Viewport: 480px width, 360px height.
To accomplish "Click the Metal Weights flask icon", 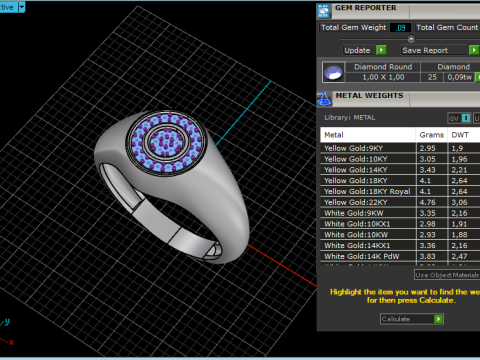I will click(x=324, y=99).
